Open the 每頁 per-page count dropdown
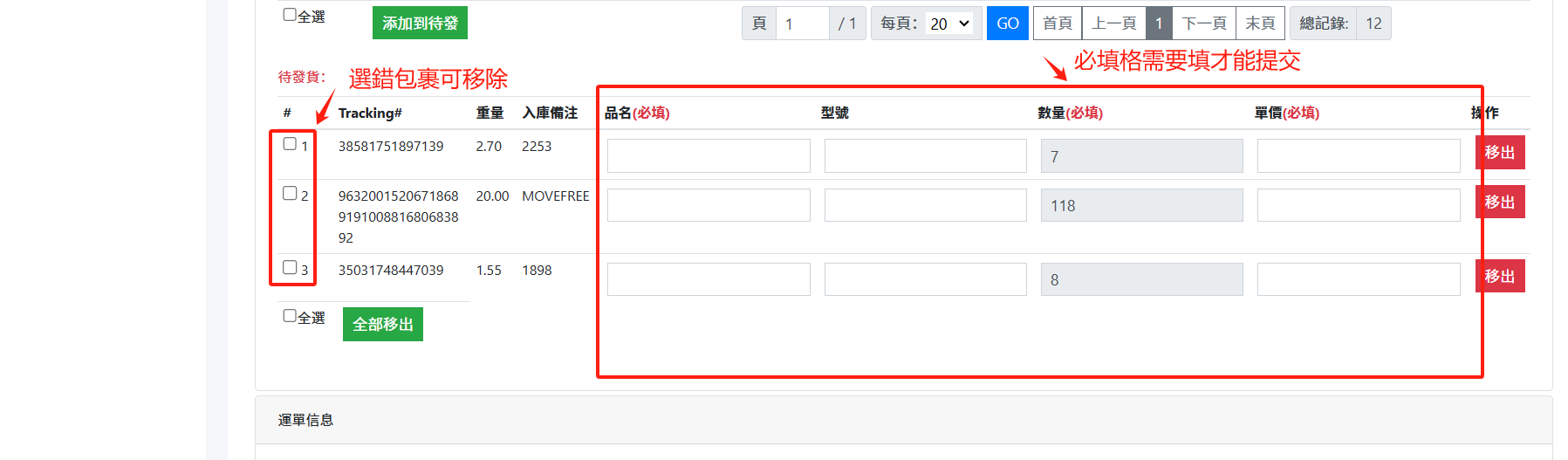 949,24
